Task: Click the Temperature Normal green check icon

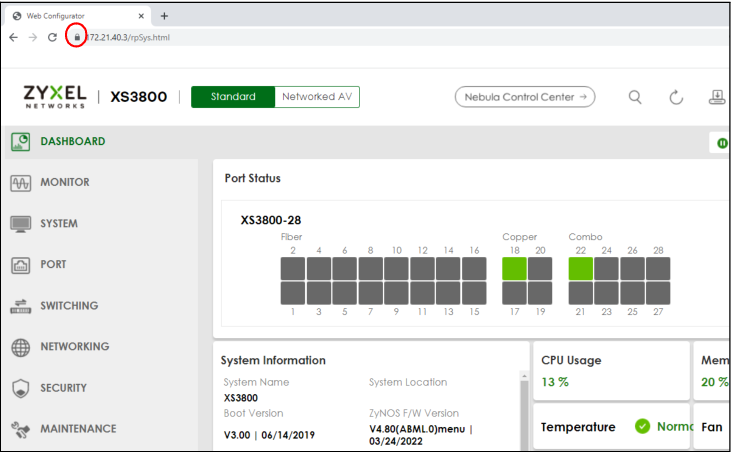Action: [x=642, y=426]
